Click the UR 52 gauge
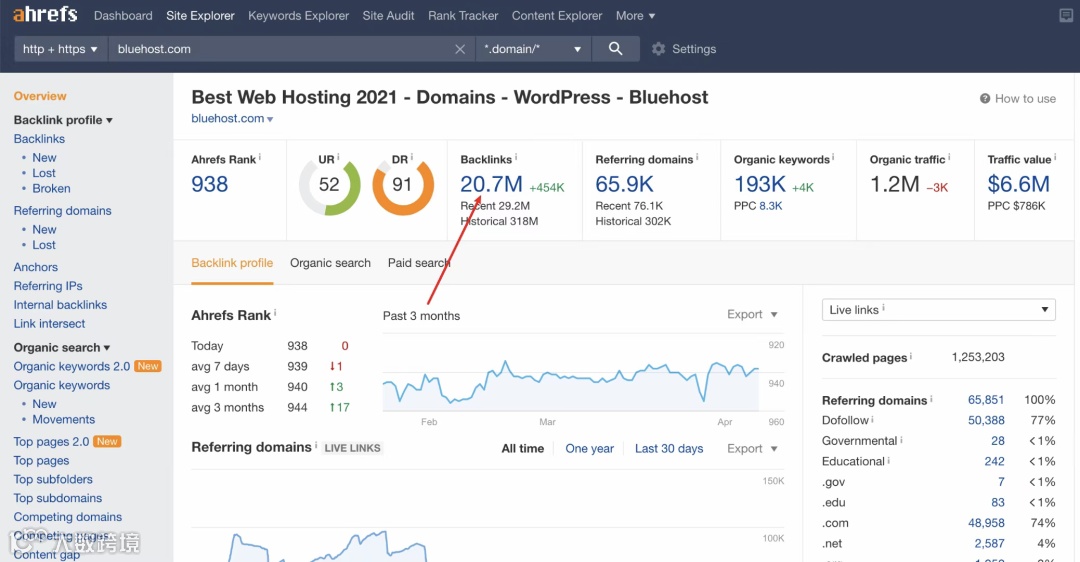This screenshot has height=562, width=1080. point(329,185)
